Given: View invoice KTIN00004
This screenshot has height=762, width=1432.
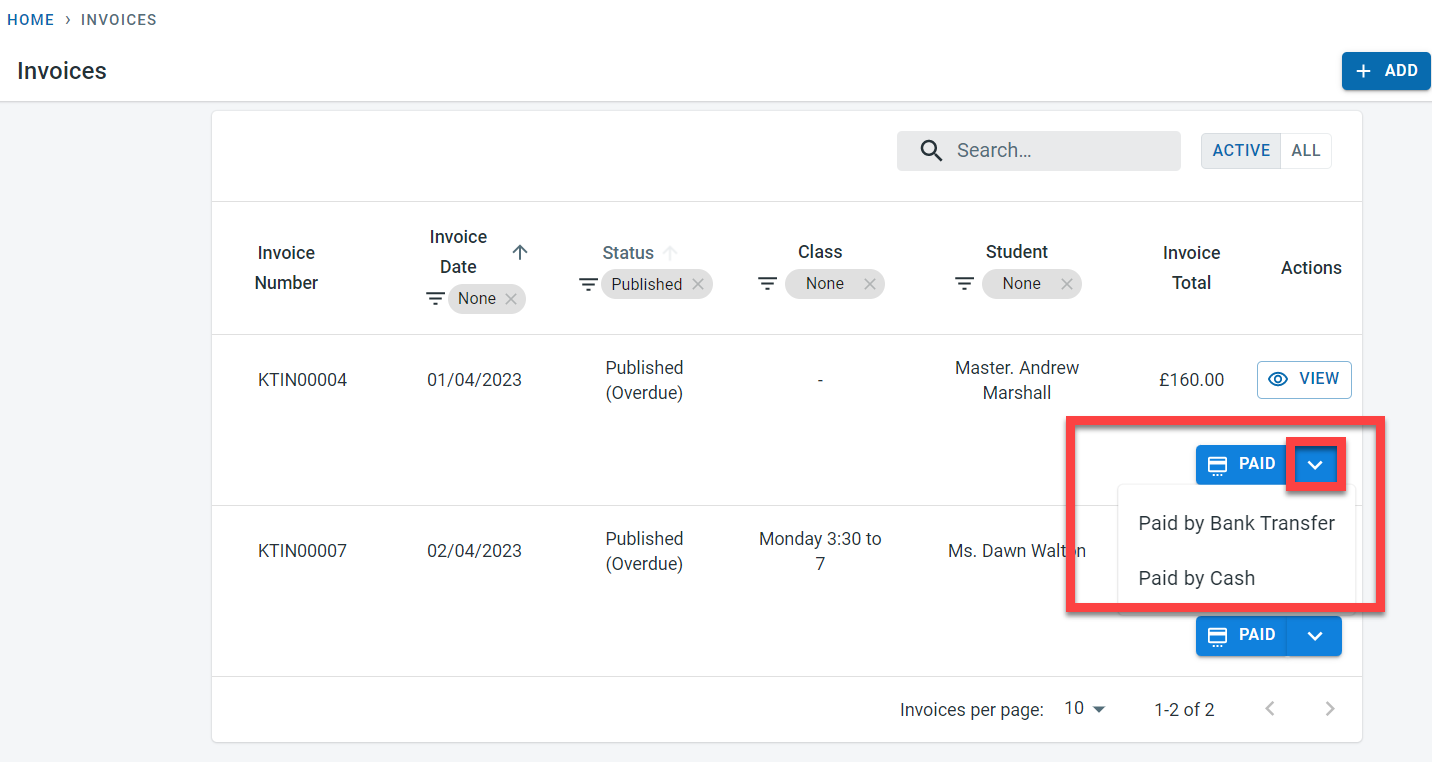Looking at the screenshot, I should 1304,380.
